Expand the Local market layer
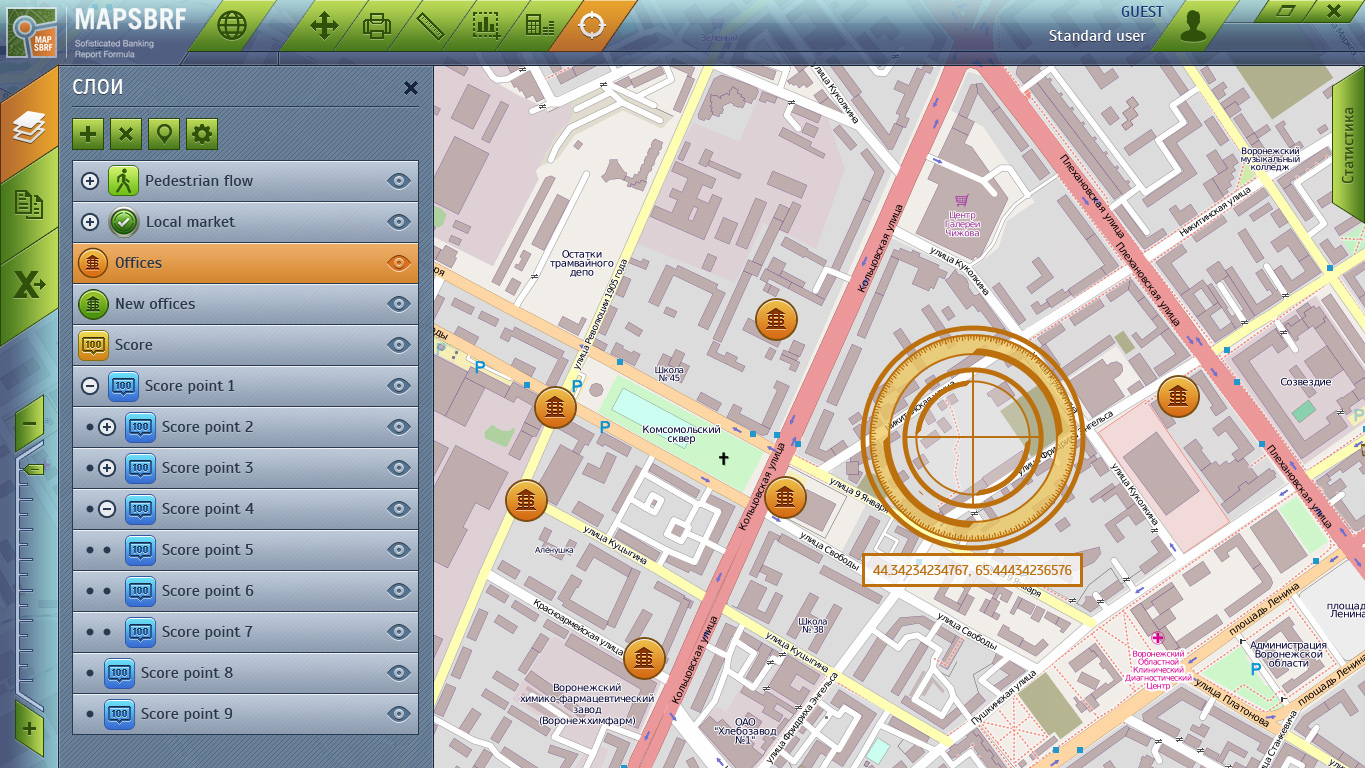 pos(90,222)
